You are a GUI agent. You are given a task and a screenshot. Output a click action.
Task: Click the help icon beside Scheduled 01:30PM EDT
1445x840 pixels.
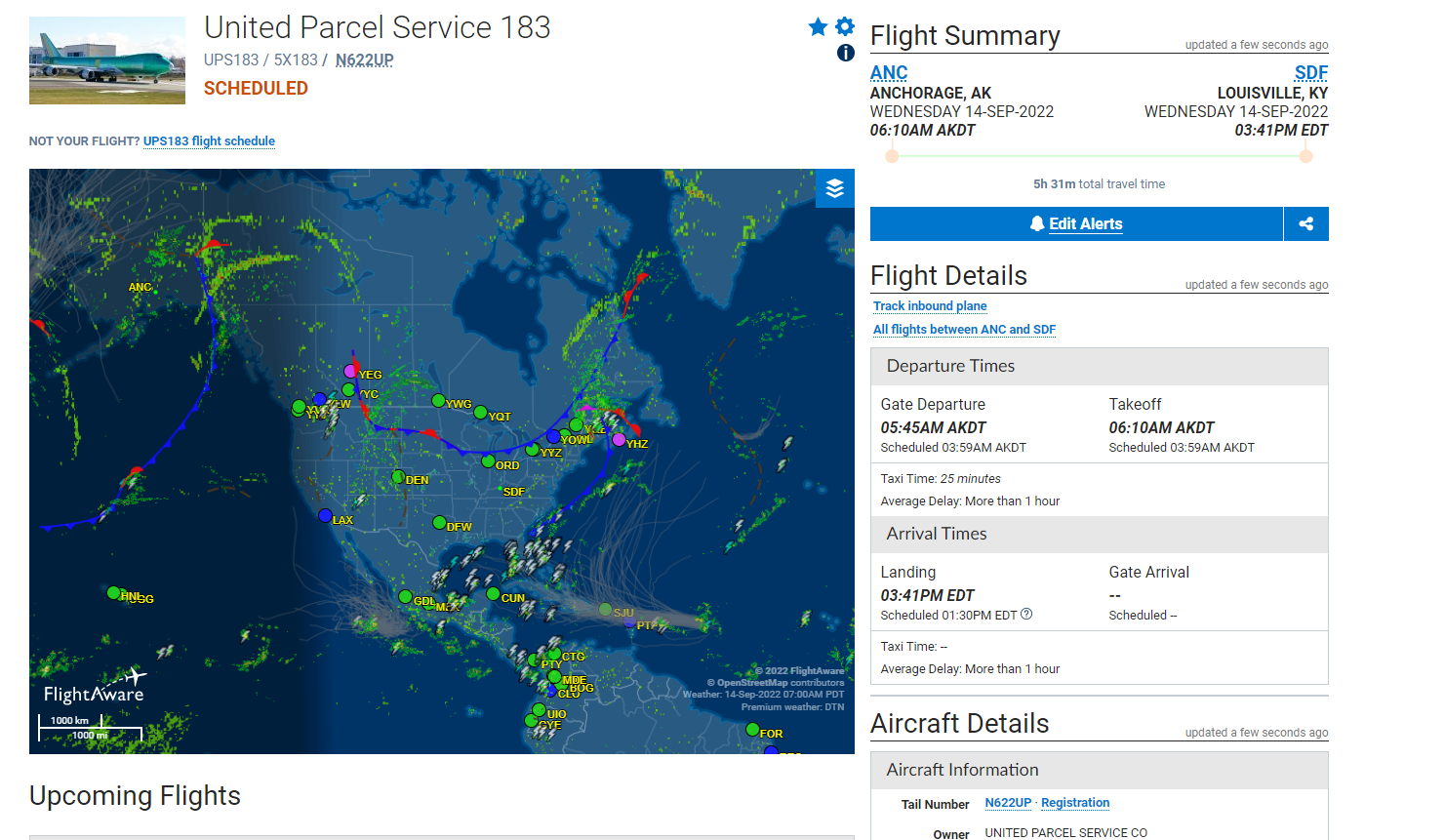[x=1026, y=615]
